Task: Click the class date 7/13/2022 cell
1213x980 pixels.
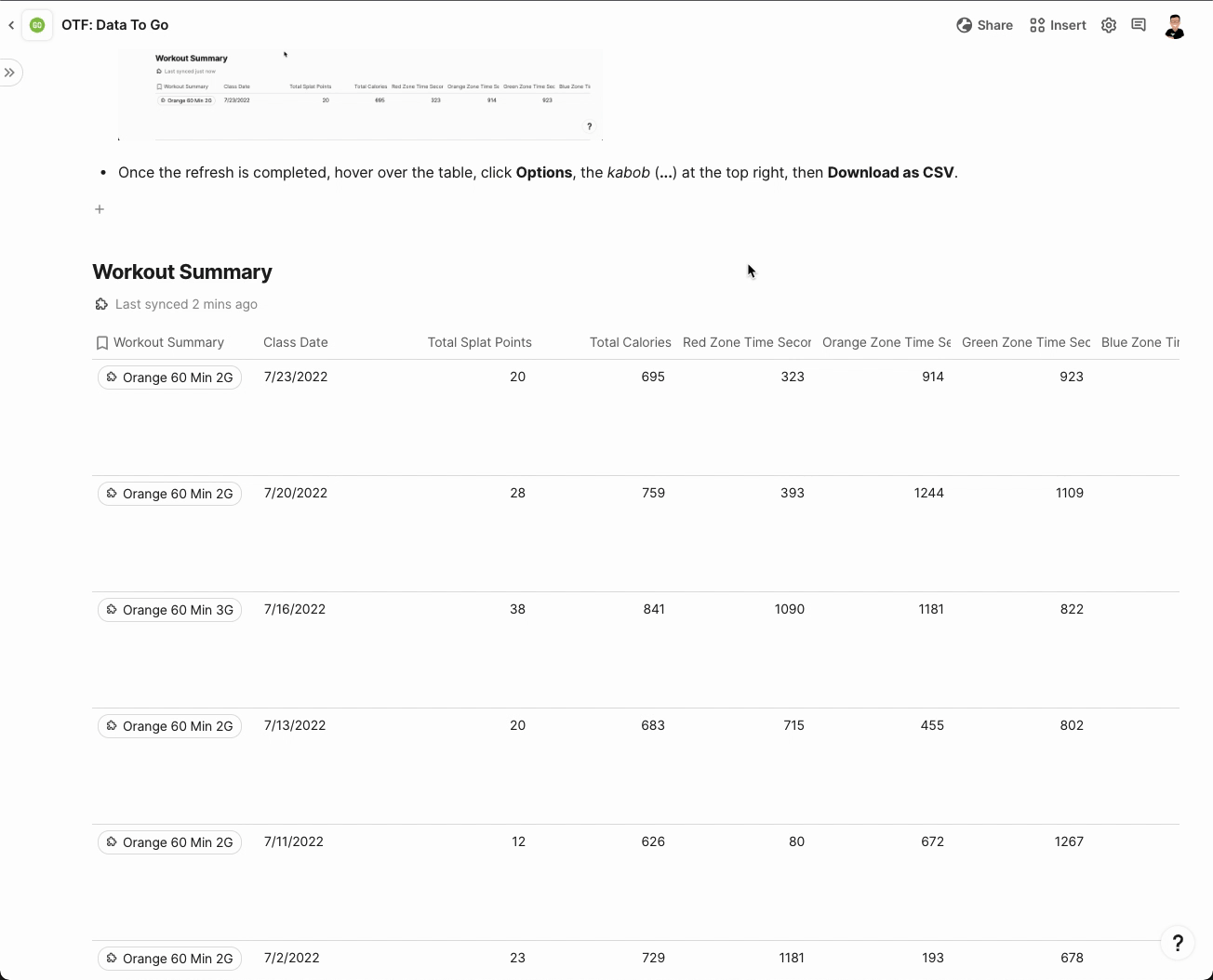Action: coord(295,725)
